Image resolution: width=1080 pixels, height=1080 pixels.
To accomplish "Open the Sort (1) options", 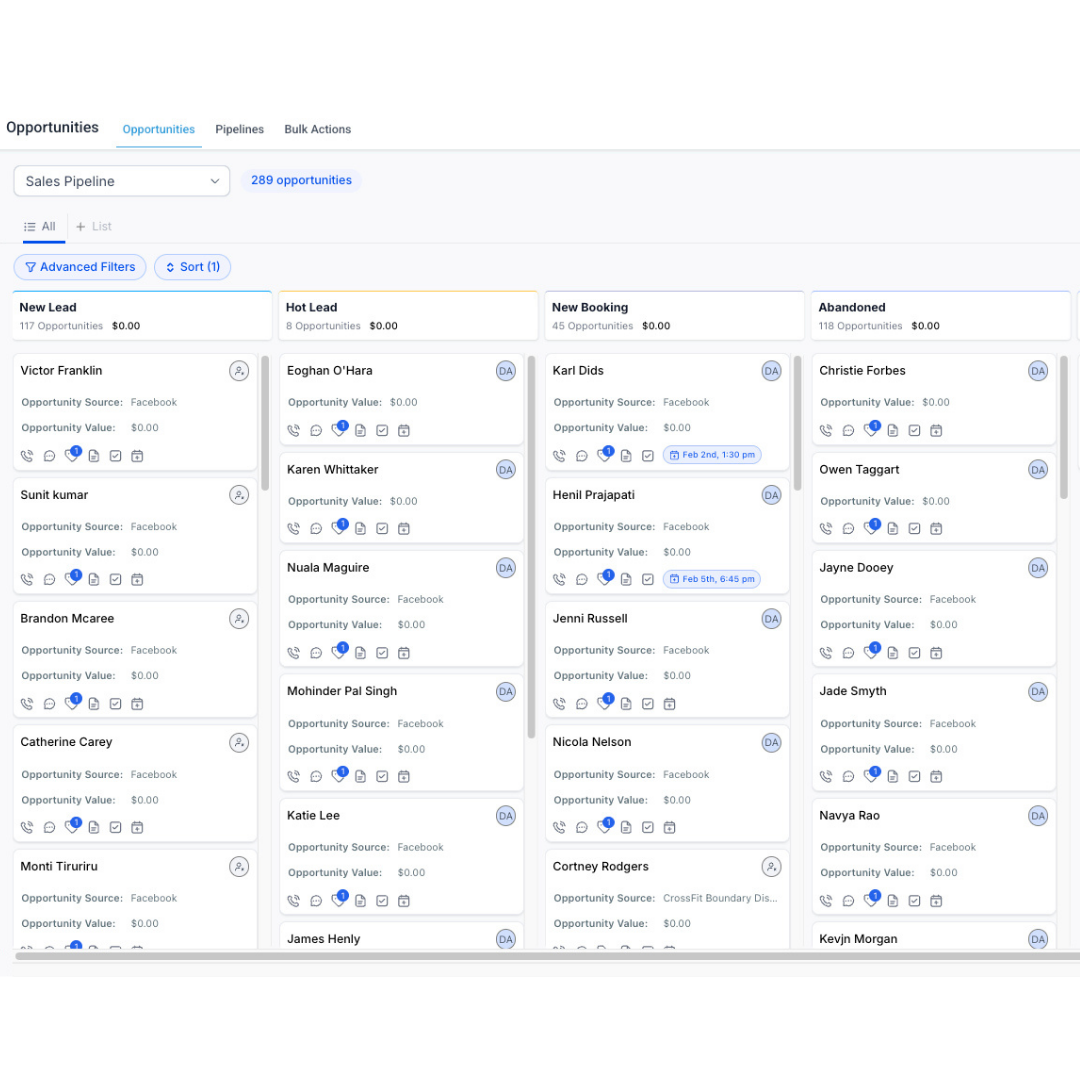I will click(x=192, y=267).
